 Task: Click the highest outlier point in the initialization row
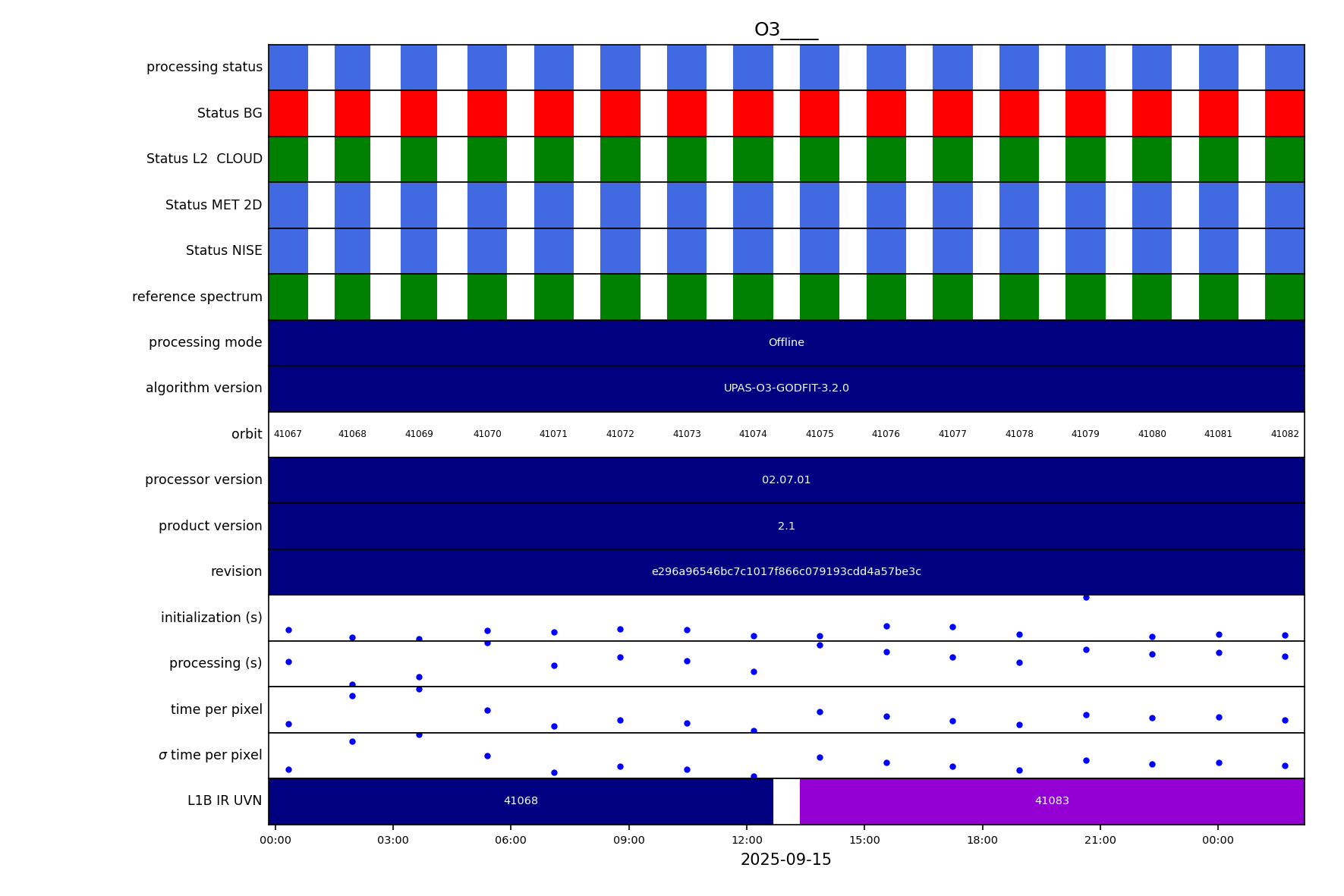point(1085,598)
